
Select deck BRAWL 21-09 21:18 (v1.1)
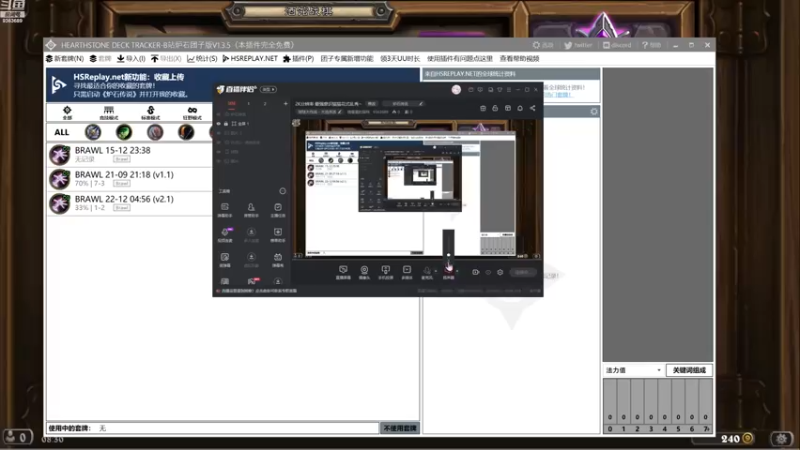pos(130,179)
